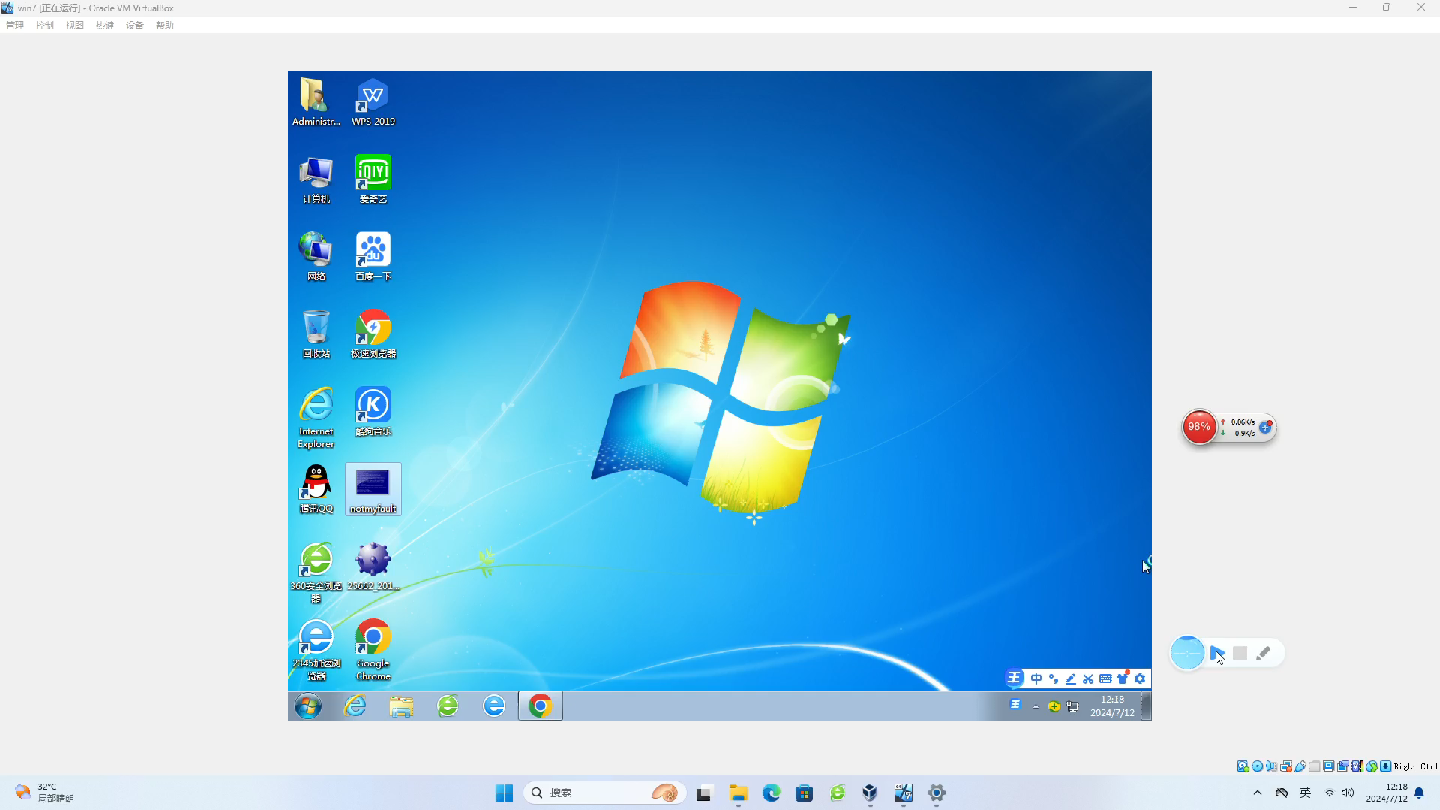Viewport: 1440px width, 810px height.
Task: Toggle punctuation mode on IME toolbar
Action: 1053,679
